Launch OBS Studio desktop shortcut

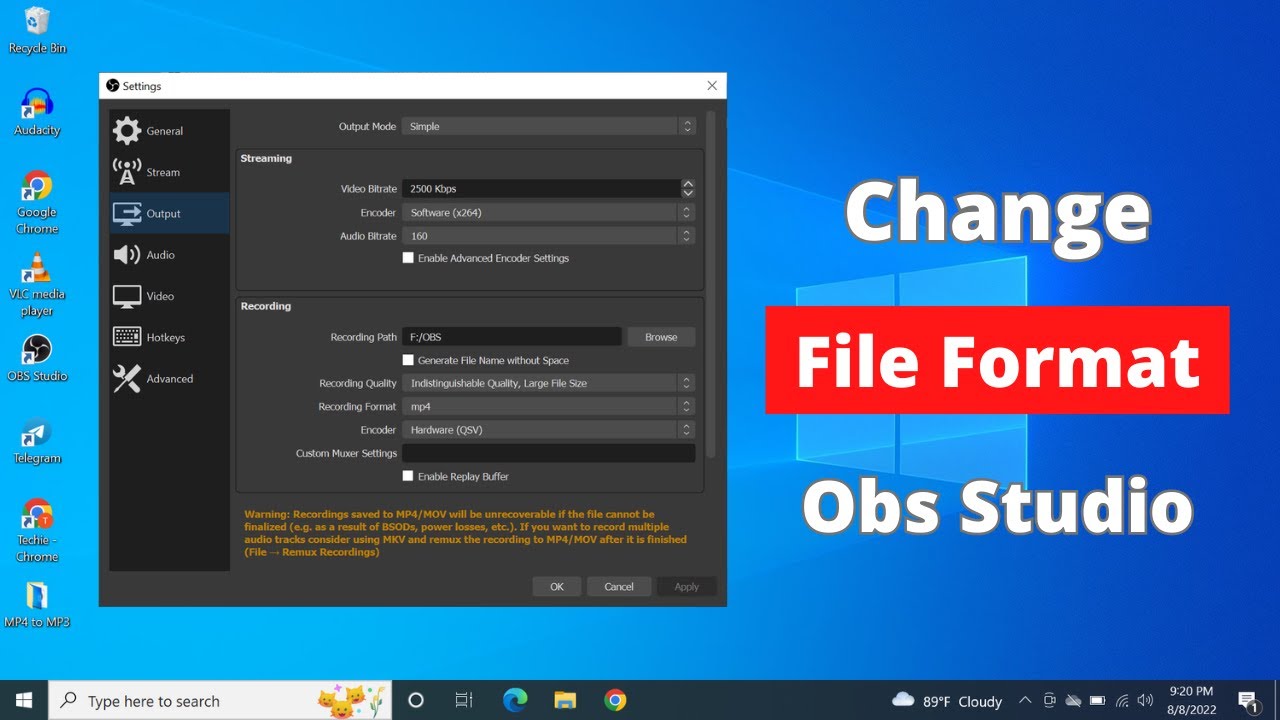pyautogui.click(x=37, y=358)
